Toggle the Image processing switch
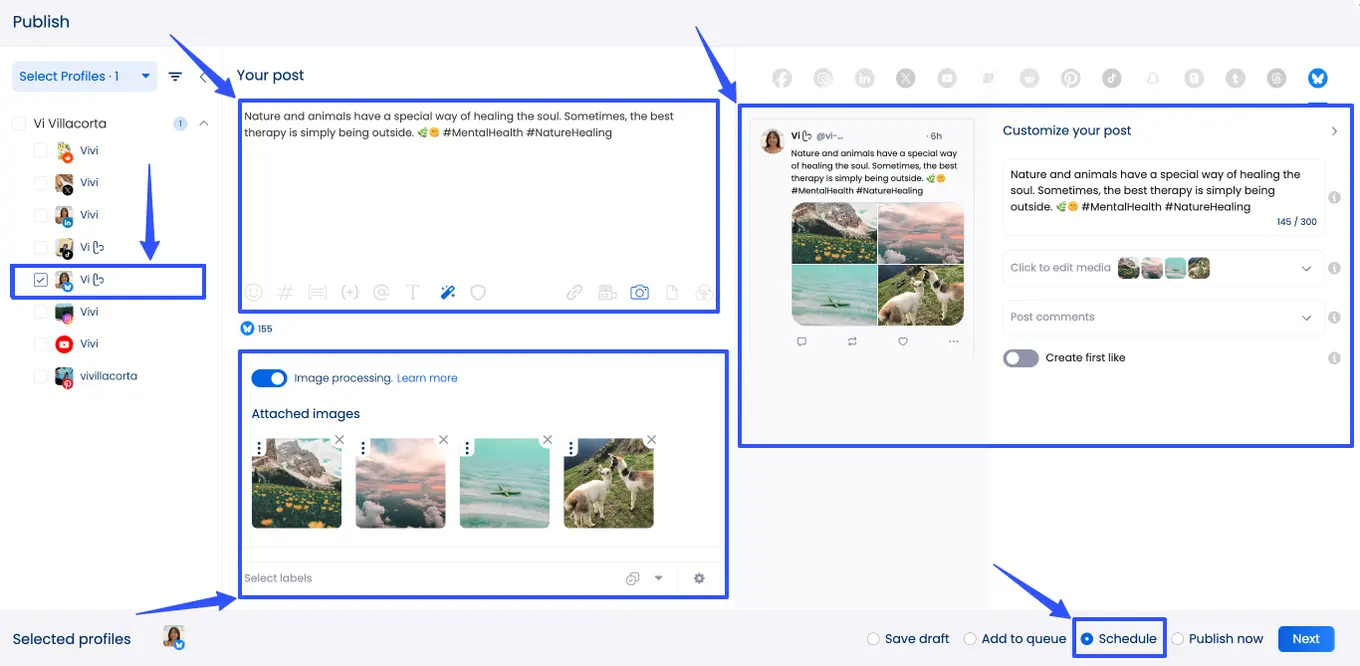The width and height of the screenshot is (1360, 666). [269, 378]
